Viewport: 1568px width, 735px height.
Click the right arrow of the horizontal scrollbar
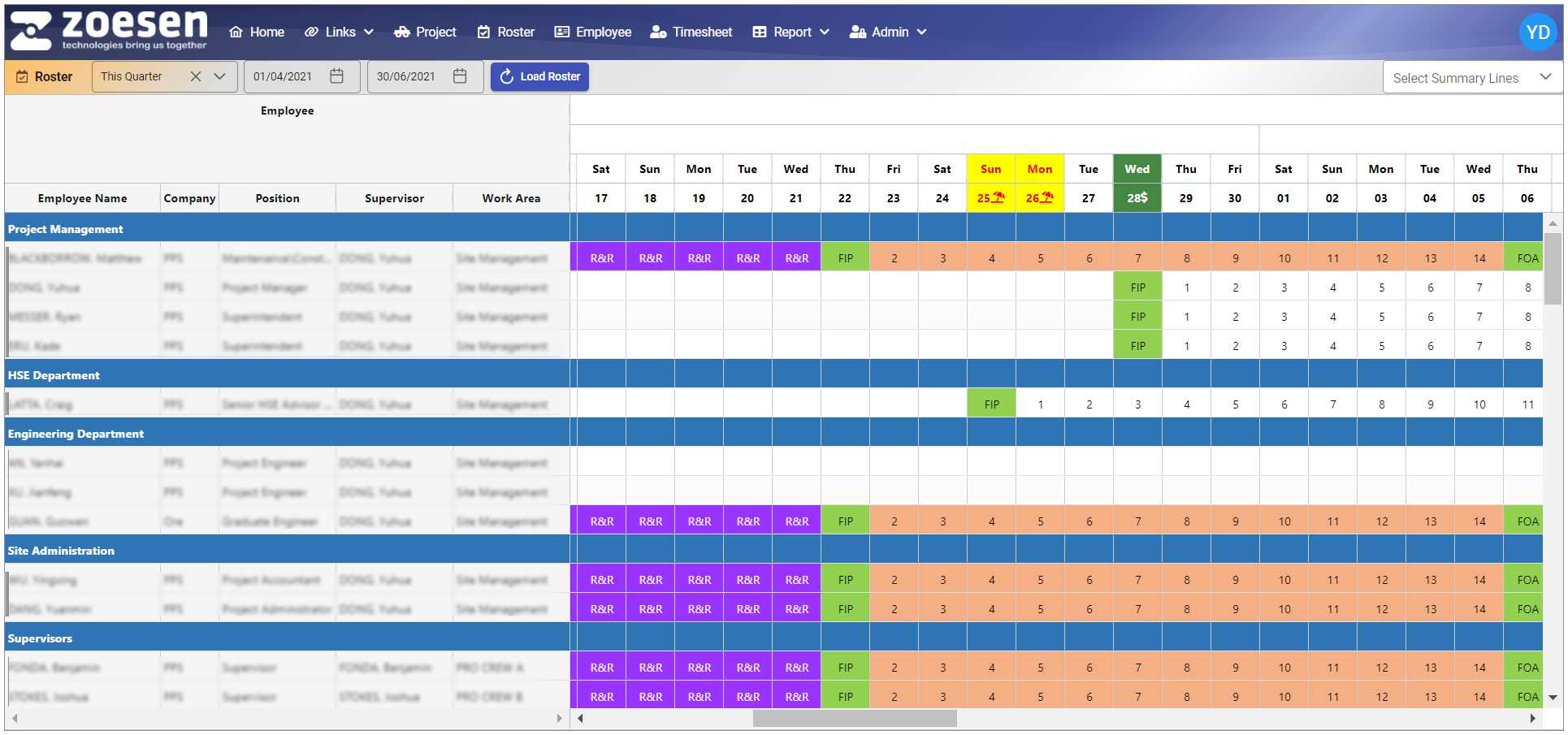1532,718
